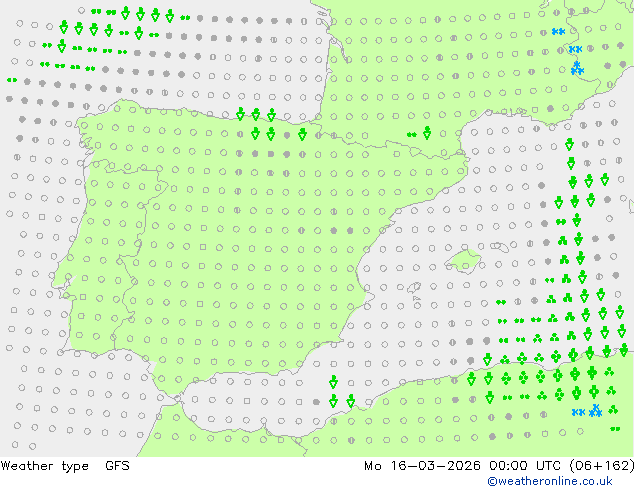Click Mallorca island on the map
This screenshot has height=490, width=634.
click(463, 261)
